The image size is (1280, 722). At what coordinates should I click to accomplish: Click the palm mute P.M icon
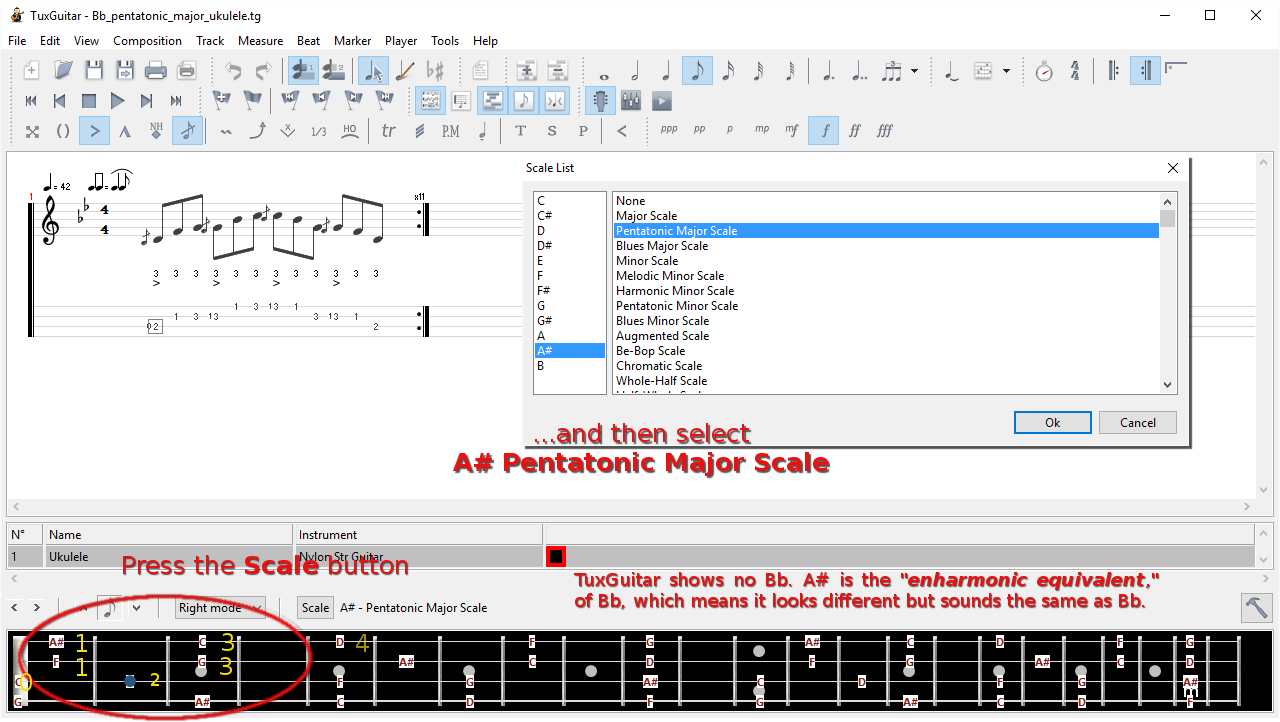coord(450,131)
